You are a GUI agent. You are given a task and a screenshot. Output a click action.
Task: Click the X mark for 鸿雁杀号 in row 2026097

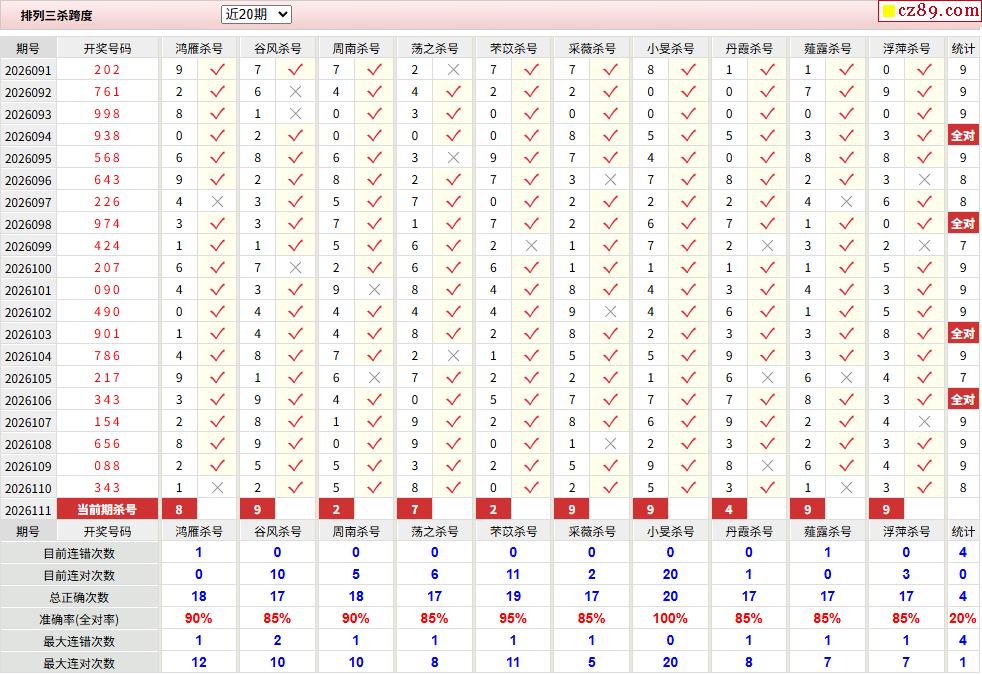tap(217, 202)
